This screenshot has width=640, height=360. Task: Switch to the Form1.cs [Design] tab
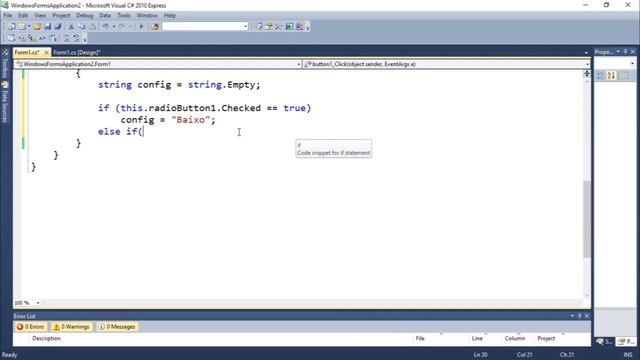point(77,53)
